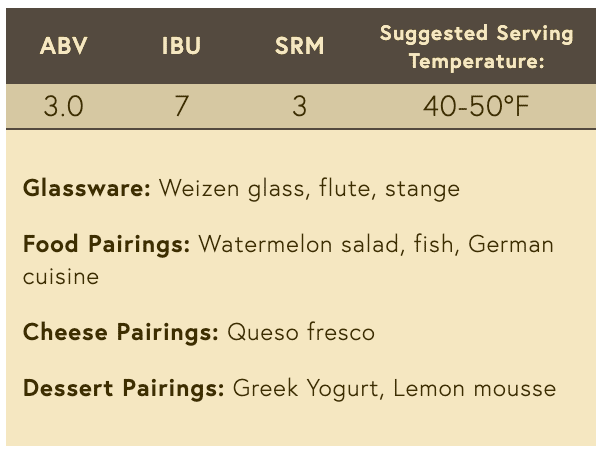Screen dimensions: 606x454
Task: Click the Suggested Serving Temperature header
Action: click(x=477, y=47)
